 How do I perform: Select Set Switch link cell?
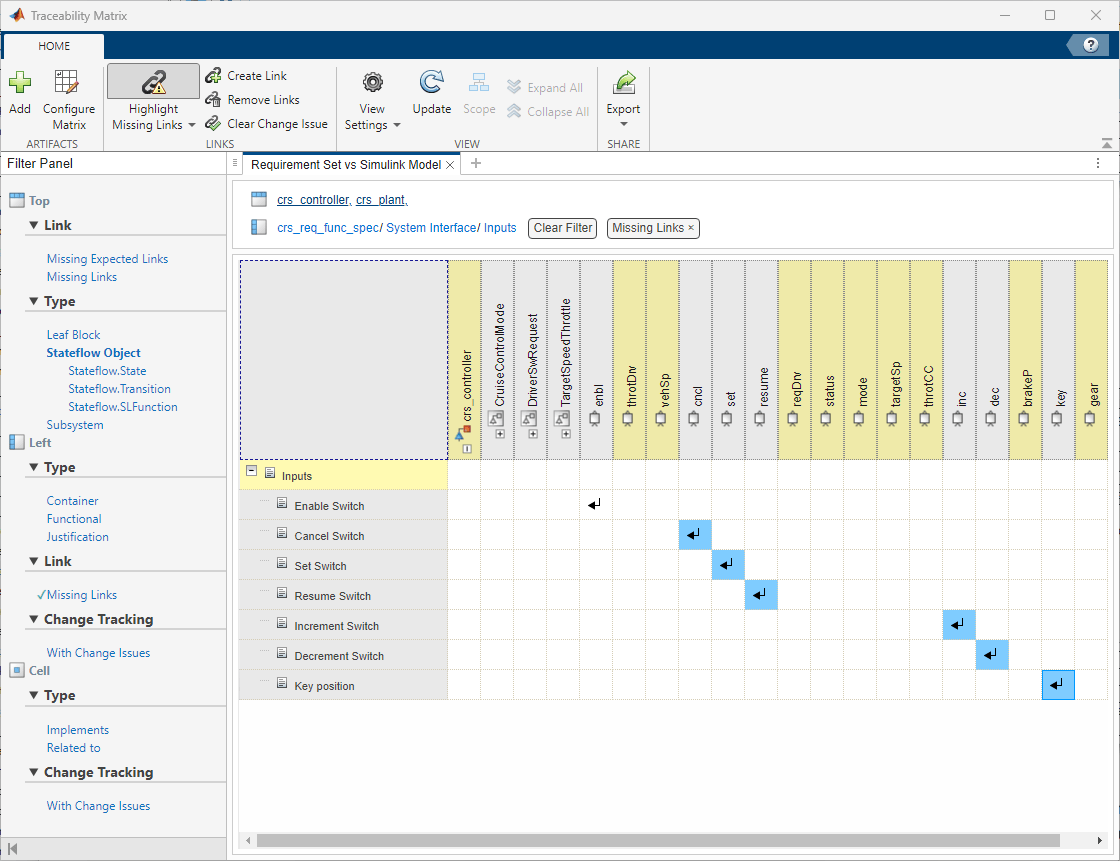[728, 564]
